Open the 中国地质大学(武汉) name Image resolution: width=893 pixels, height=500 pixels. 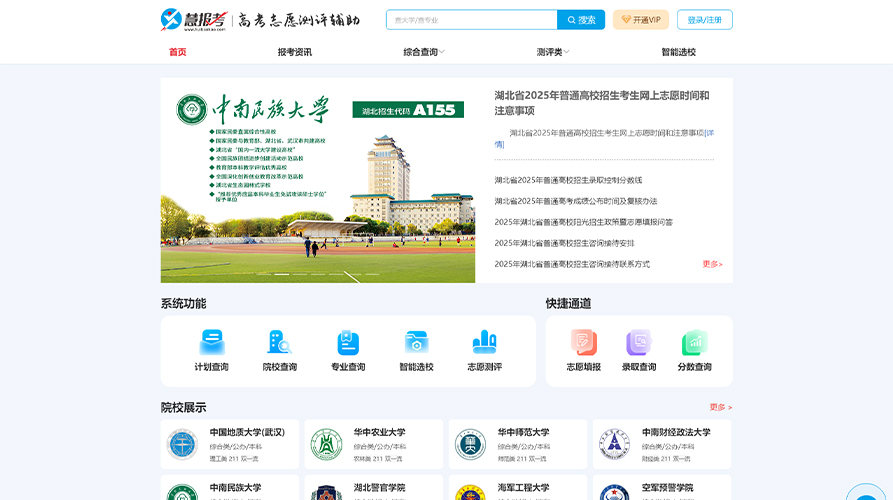tap(247, 432)
